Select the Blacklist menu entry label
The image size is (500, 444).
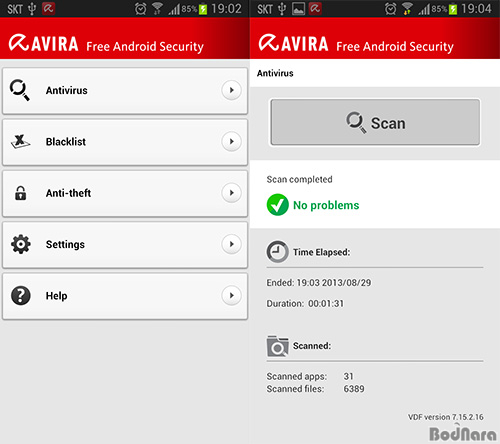pos(66,142)
